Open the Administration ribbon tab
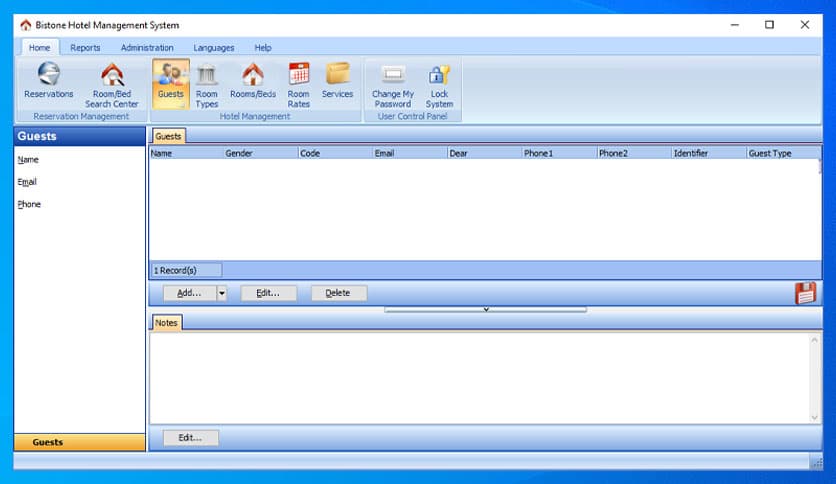Screen dimensions: 836x484 point(147,47)
